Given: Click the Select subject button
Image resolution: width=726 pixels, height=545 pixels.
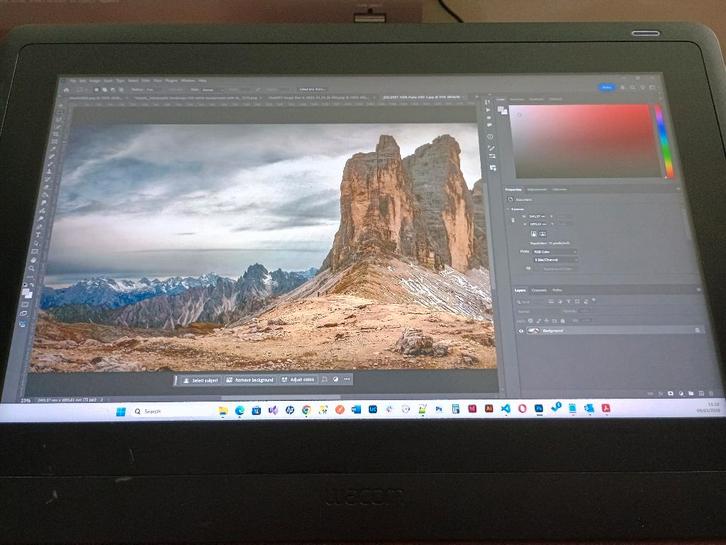Looking at the screenshot, I should click(x=200, y=380).
